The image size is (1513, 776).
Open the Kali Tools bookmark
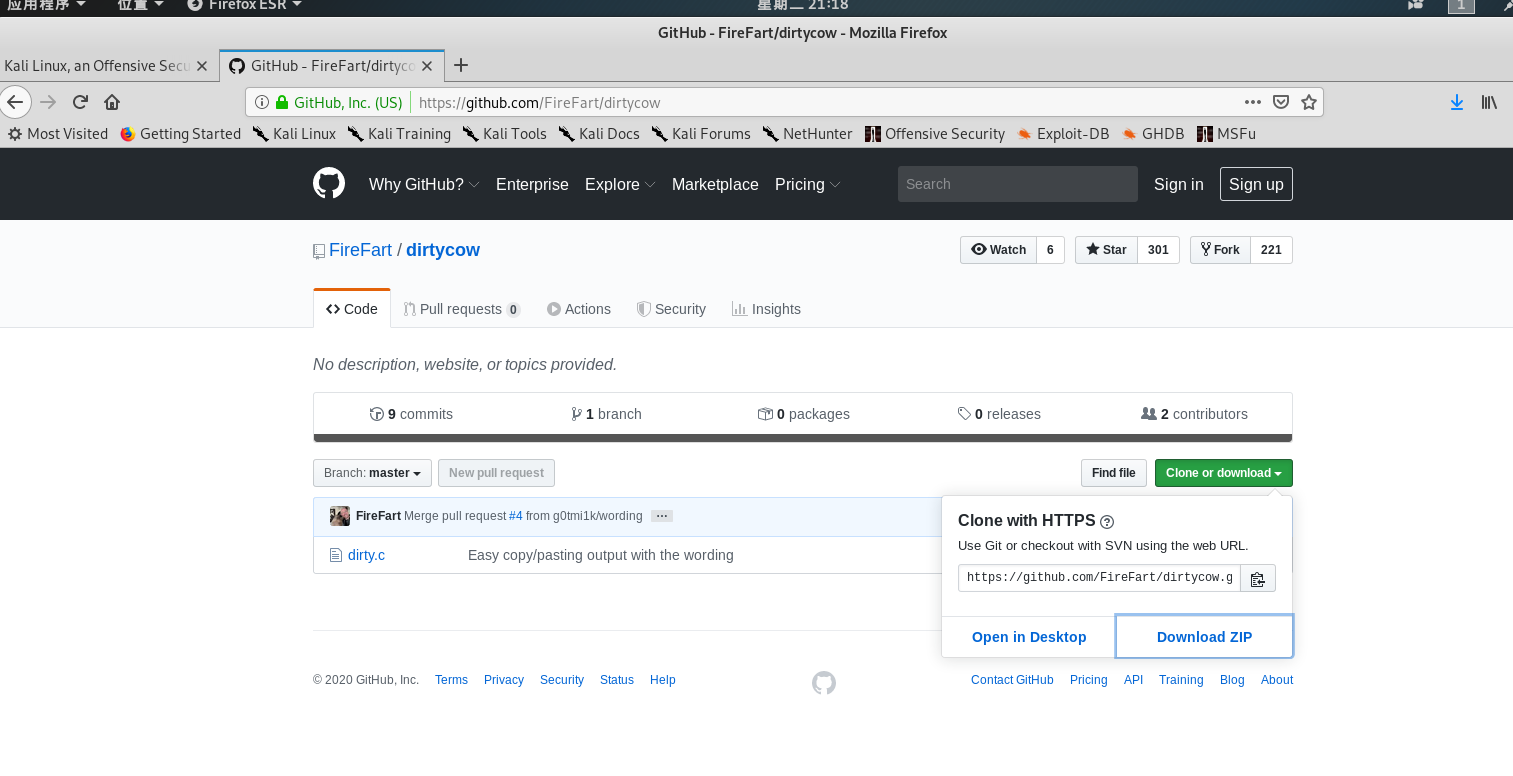pos(505,133)
